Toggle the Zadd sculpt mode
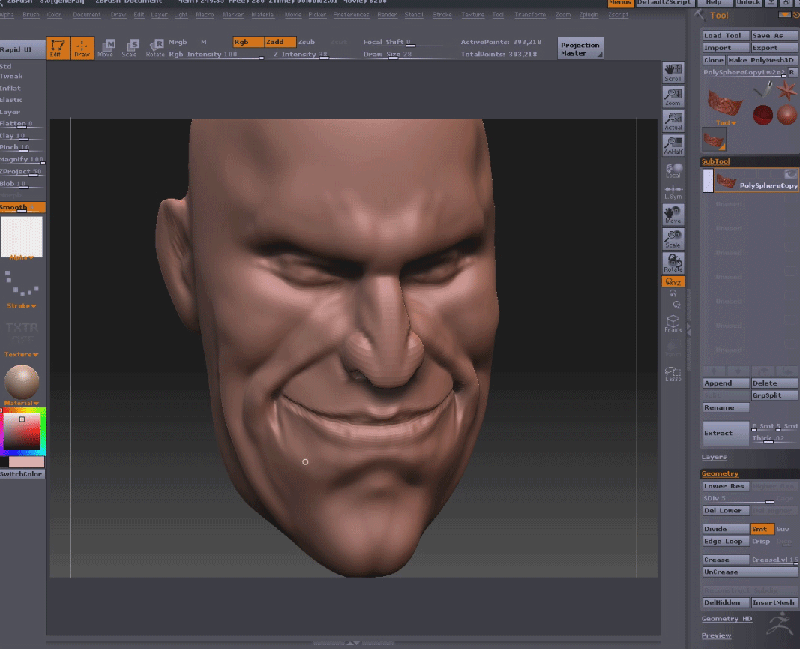The height and width of the screenshot is (649, 800). click(280, 42)
